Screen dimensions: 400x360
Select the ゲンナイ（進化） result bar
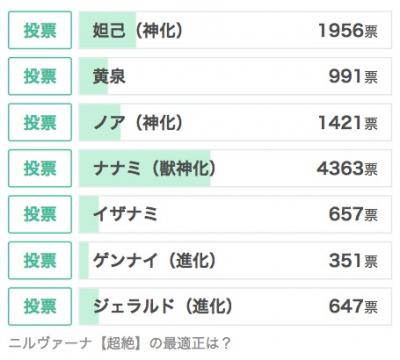coord(235,260)
